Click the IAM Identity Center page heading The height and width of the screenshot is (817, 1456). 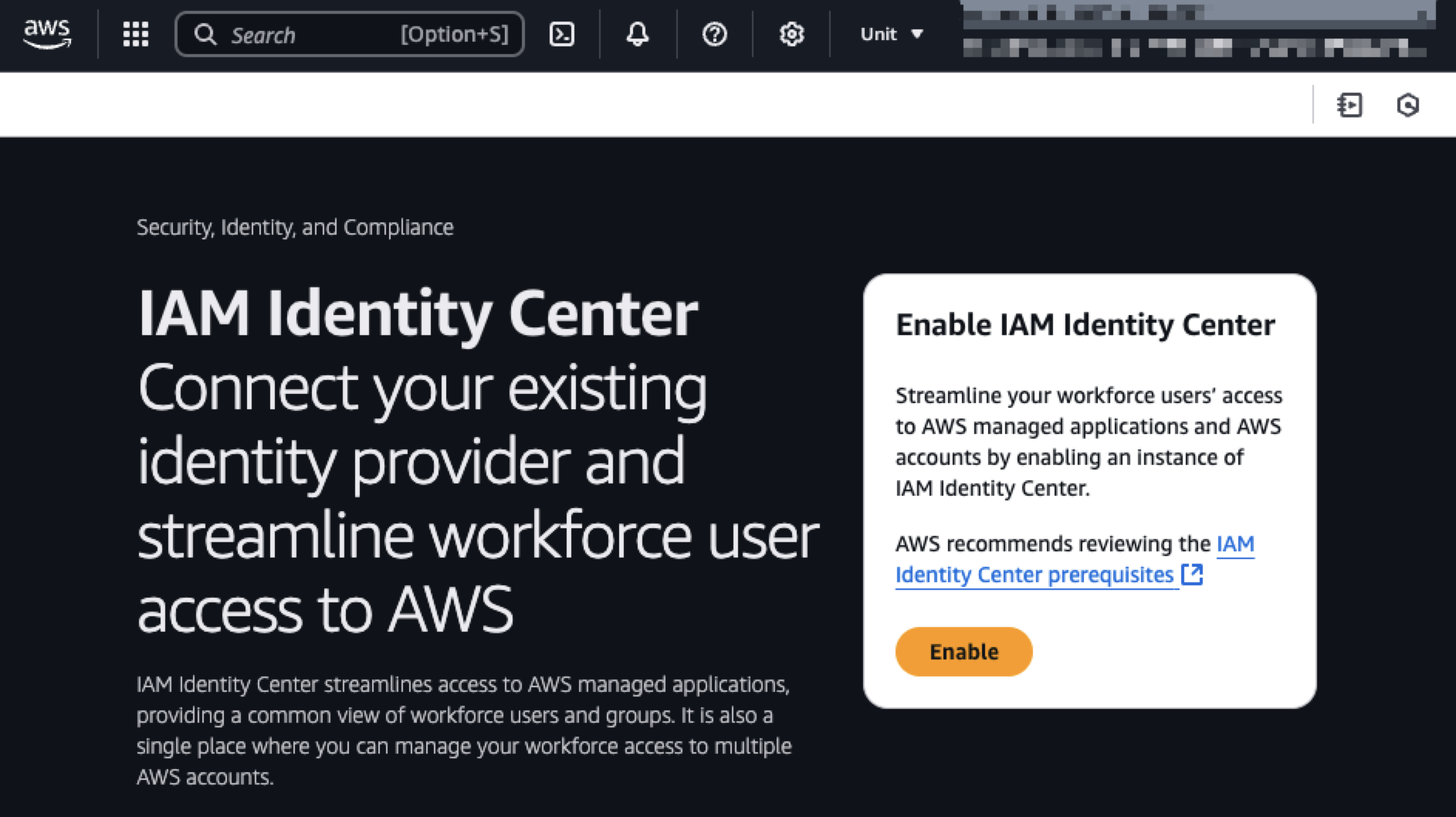click(x=417, y=312)
